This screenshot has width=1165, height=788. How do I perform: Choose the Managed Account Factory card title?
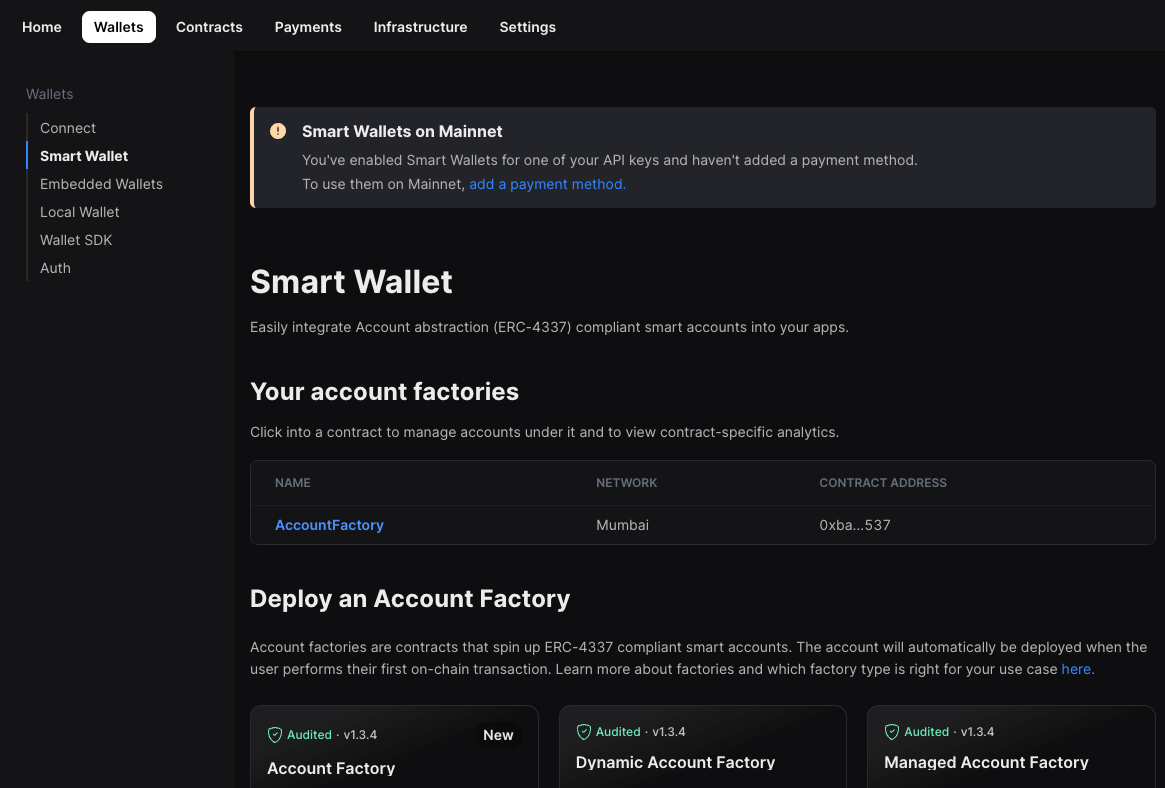click(x=986, y=762)
